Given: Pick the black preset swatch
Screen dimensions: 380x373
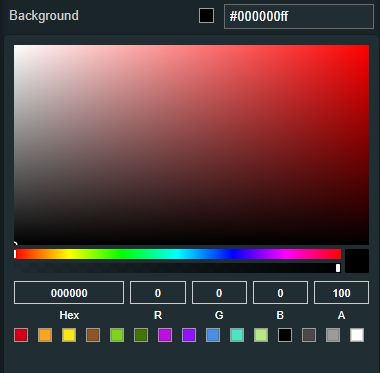Looking at the screenshot, I should 285,335.
